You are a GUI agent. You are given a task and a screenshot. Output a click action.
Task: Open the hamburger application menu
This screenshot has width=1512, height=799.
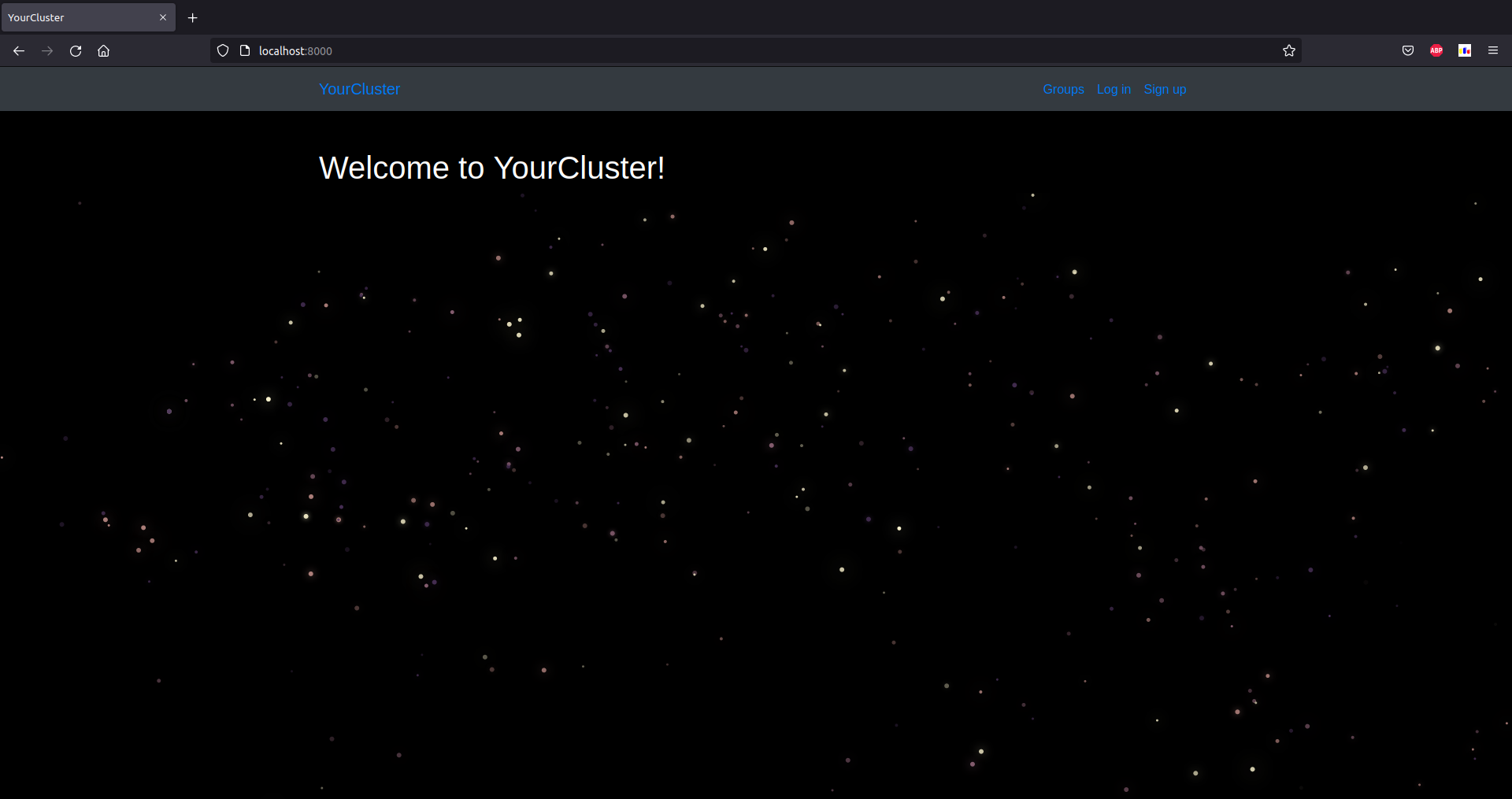point(1493,50)
